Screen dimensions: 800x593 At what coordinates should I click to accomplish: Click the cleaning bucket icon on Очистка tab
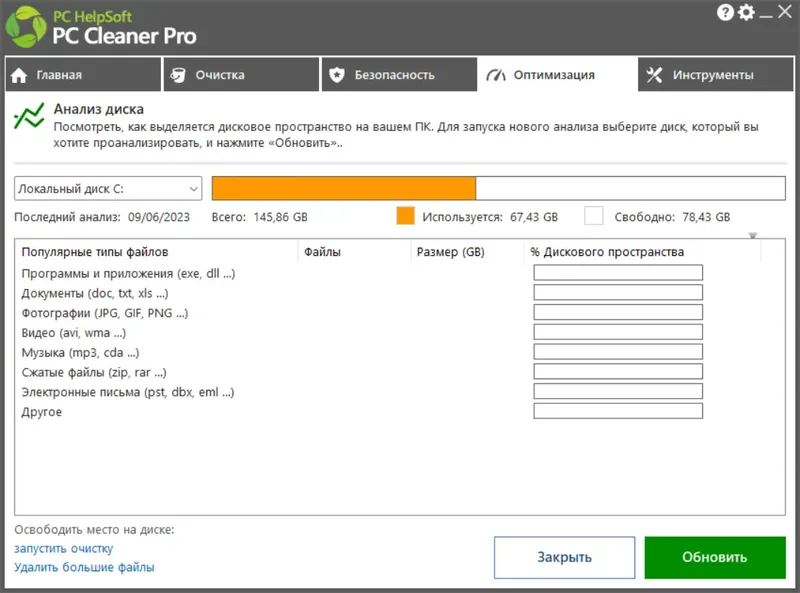178,75
